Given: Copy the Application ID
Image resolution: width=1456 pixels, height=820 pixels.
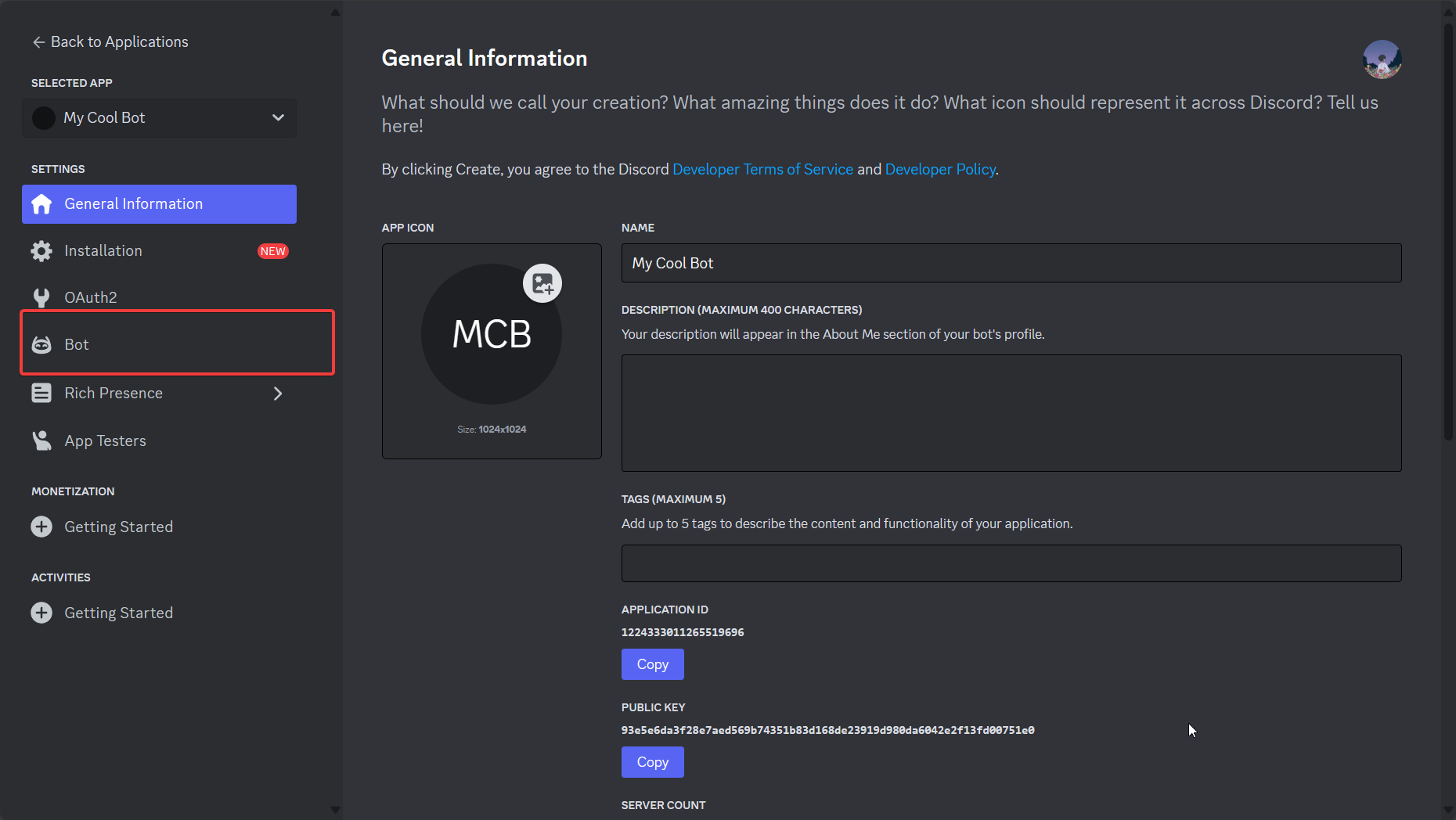Looking at the screenshot, I should [x=652, y=664].
